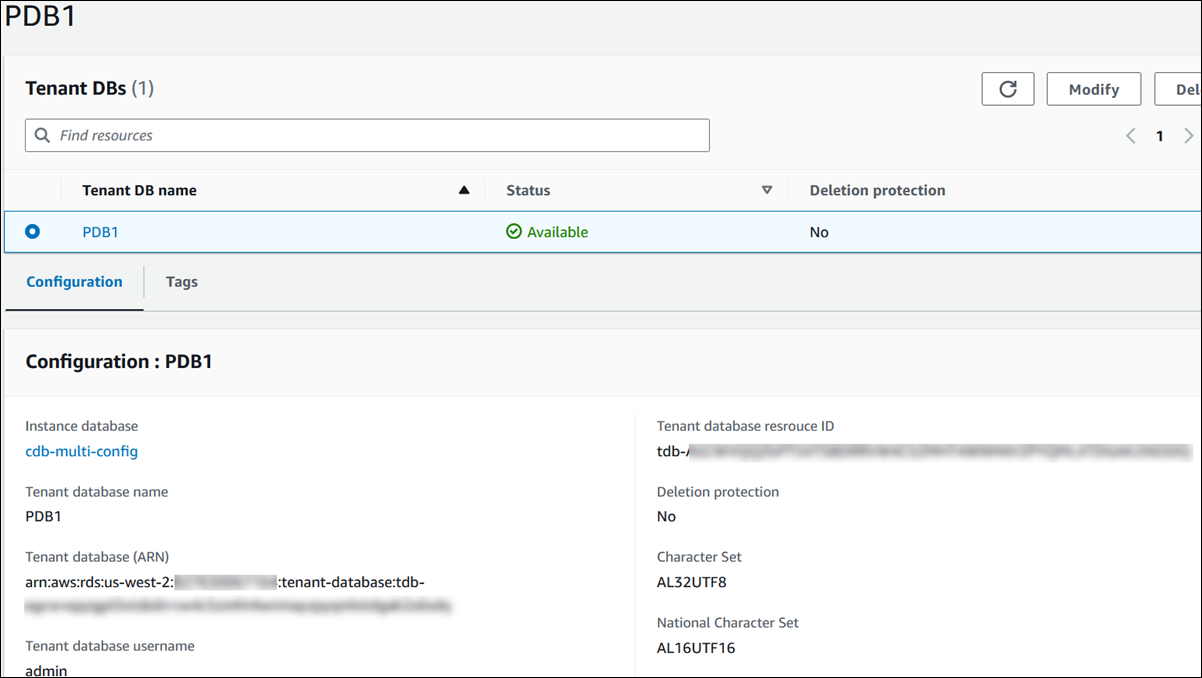Open the Configuration tab

point(74,282)
